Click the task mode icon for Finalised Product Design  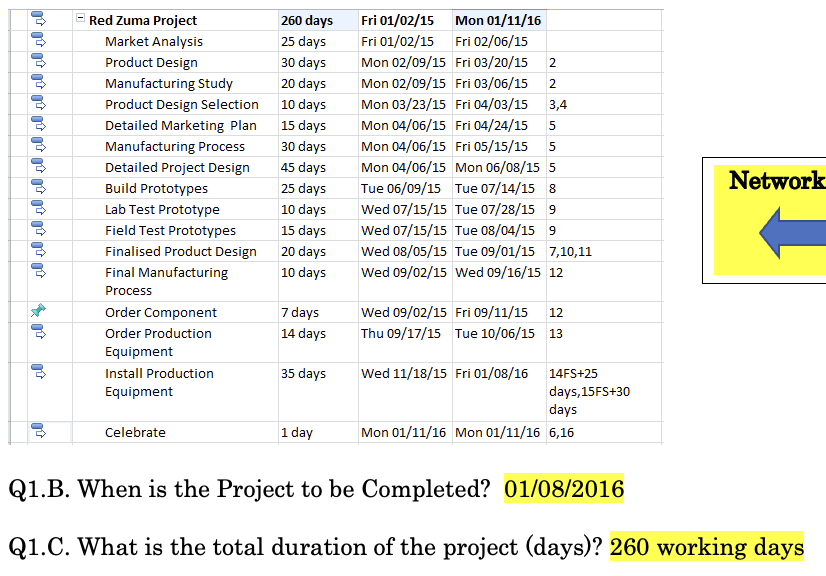pyautogui.click(x=38, y=251)
